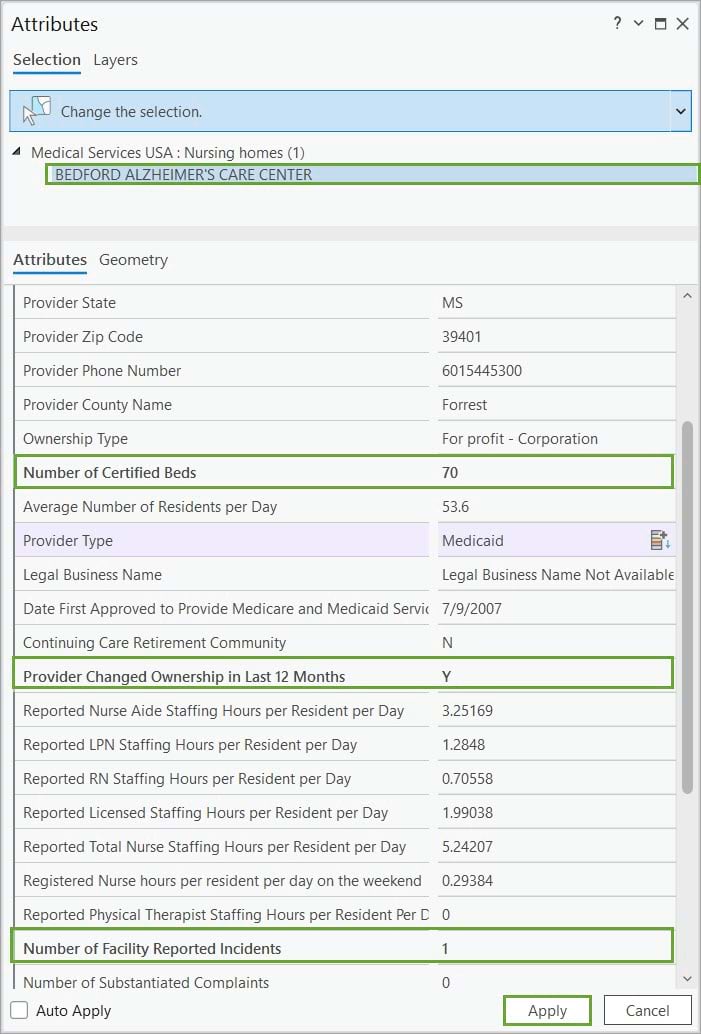Click the scrollbar down arrow
This screenshot has width=701, height=1034.
[686, 979]
